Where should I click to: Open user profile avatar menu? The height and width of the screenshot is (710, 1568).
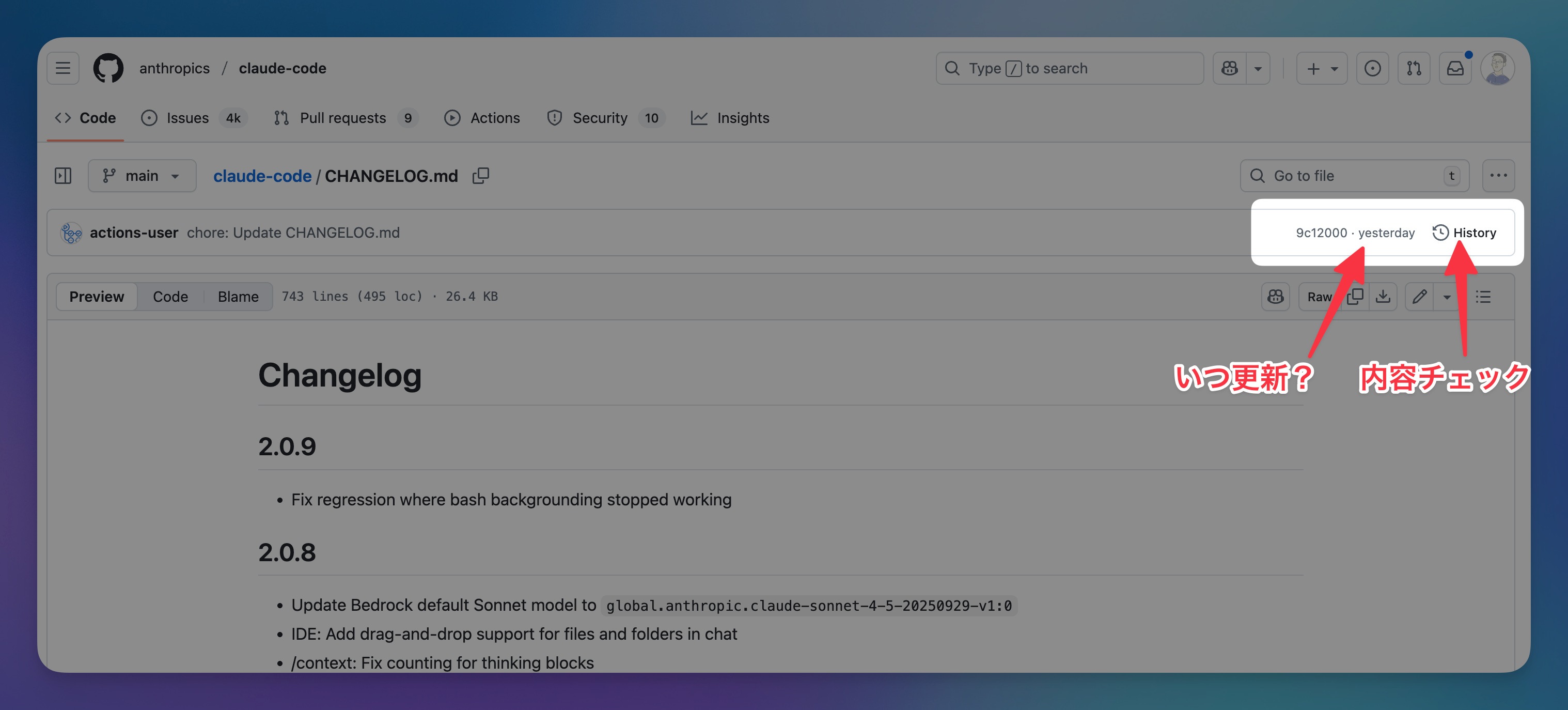[x=1497, y=68]
